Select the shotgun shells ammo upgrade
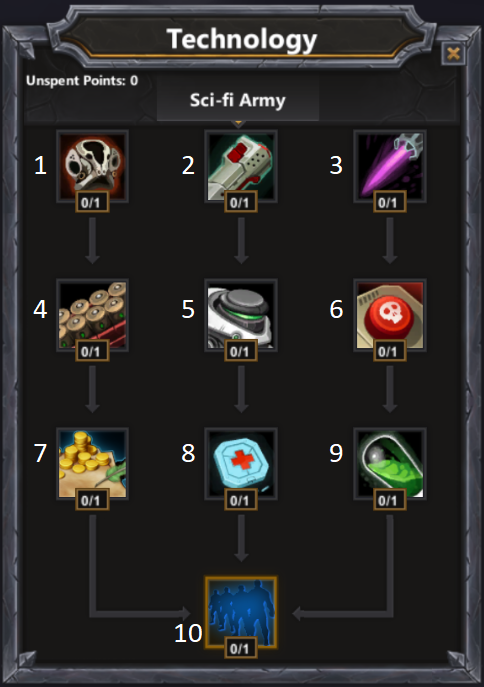484x687 pixels. point(92,315)
